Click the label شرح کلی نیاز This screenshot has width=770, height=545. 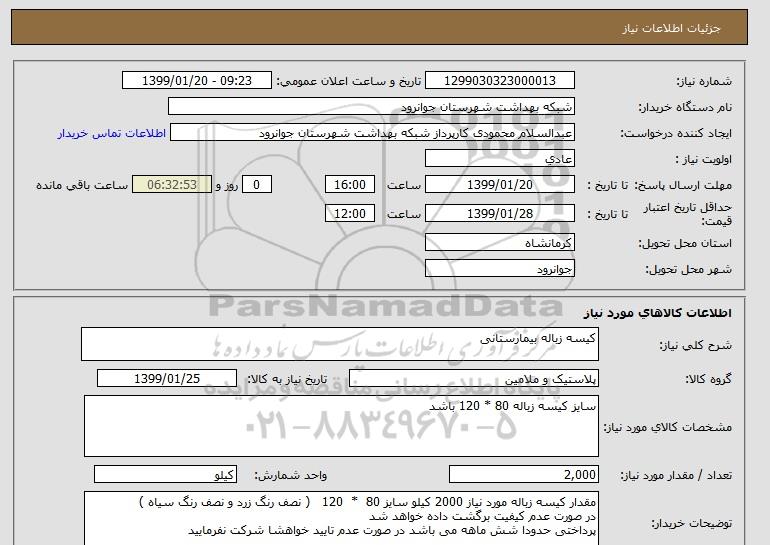pos(695,345)
